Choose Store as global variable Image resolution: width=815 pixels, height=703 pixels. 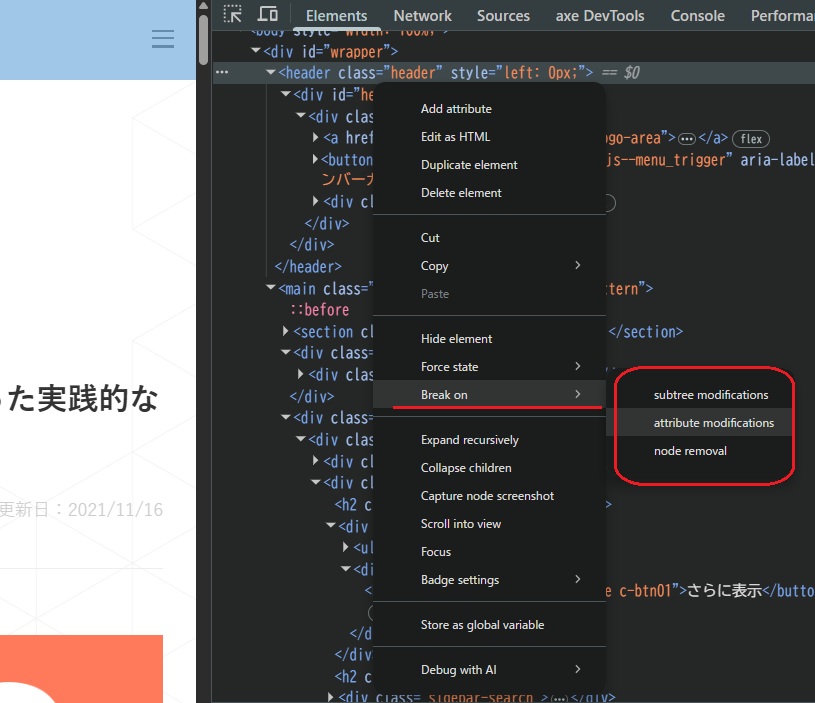point(489,625)
